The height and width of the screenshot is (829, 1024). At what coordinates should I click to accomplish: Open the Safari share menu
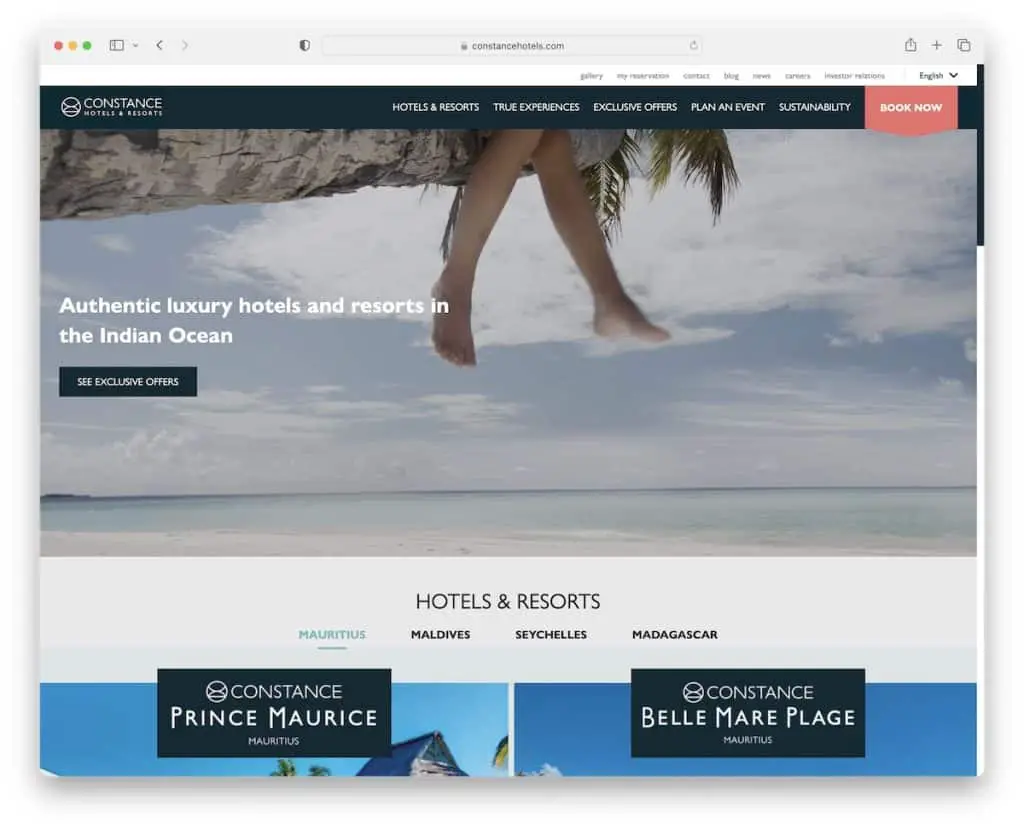(910, 44)
